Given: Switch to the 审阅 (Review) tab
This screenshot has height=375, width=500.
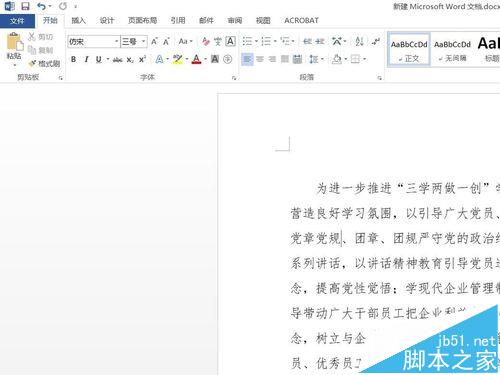Looking at the screenshot, I should click(x=235, y=21).
